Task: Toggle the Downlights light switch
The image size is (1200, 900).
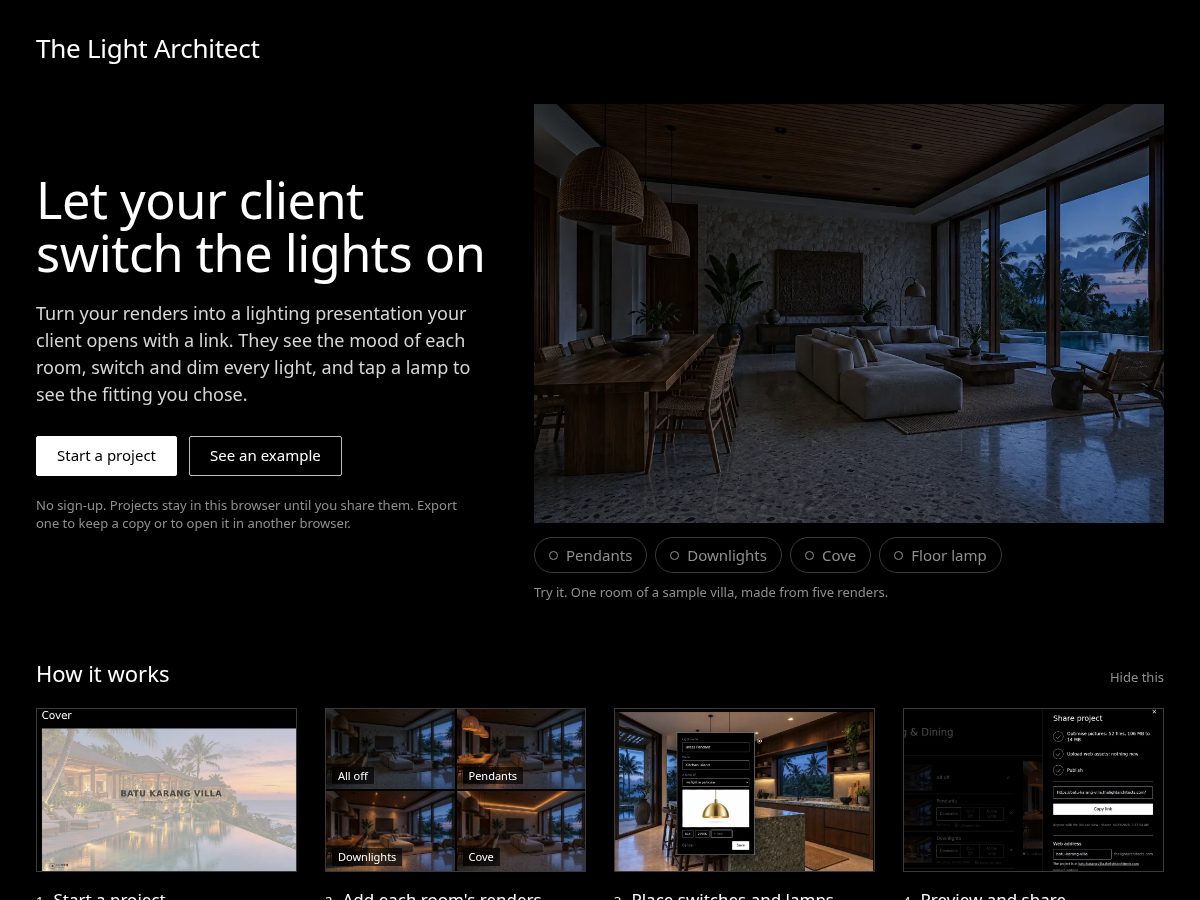Action: click(x=718, y=555)
